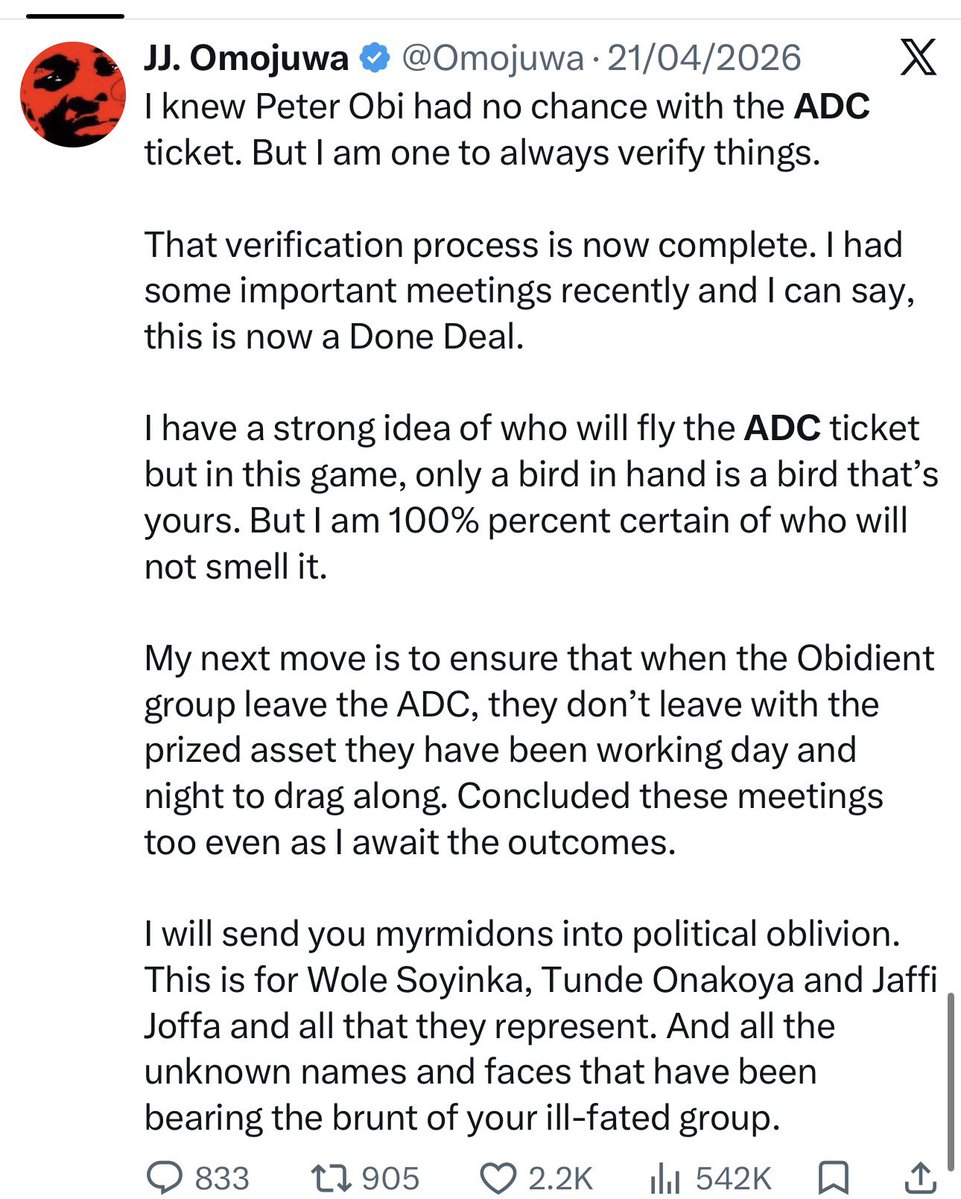The width and height of the screenshot is (961, 1199).
Task: Click the 833 replies count
Action: click(222, 1178)
